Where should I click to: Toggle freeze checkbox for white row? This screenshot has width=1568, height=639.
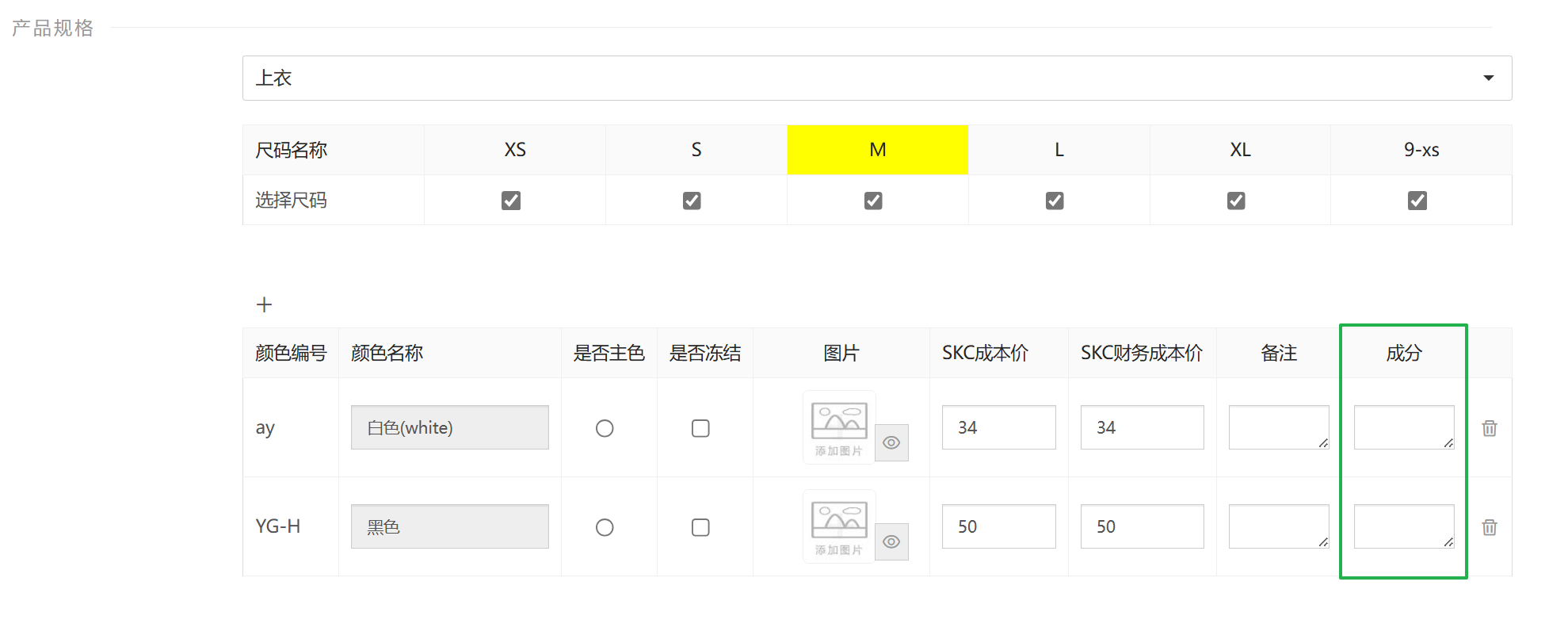tap(700, 428)
